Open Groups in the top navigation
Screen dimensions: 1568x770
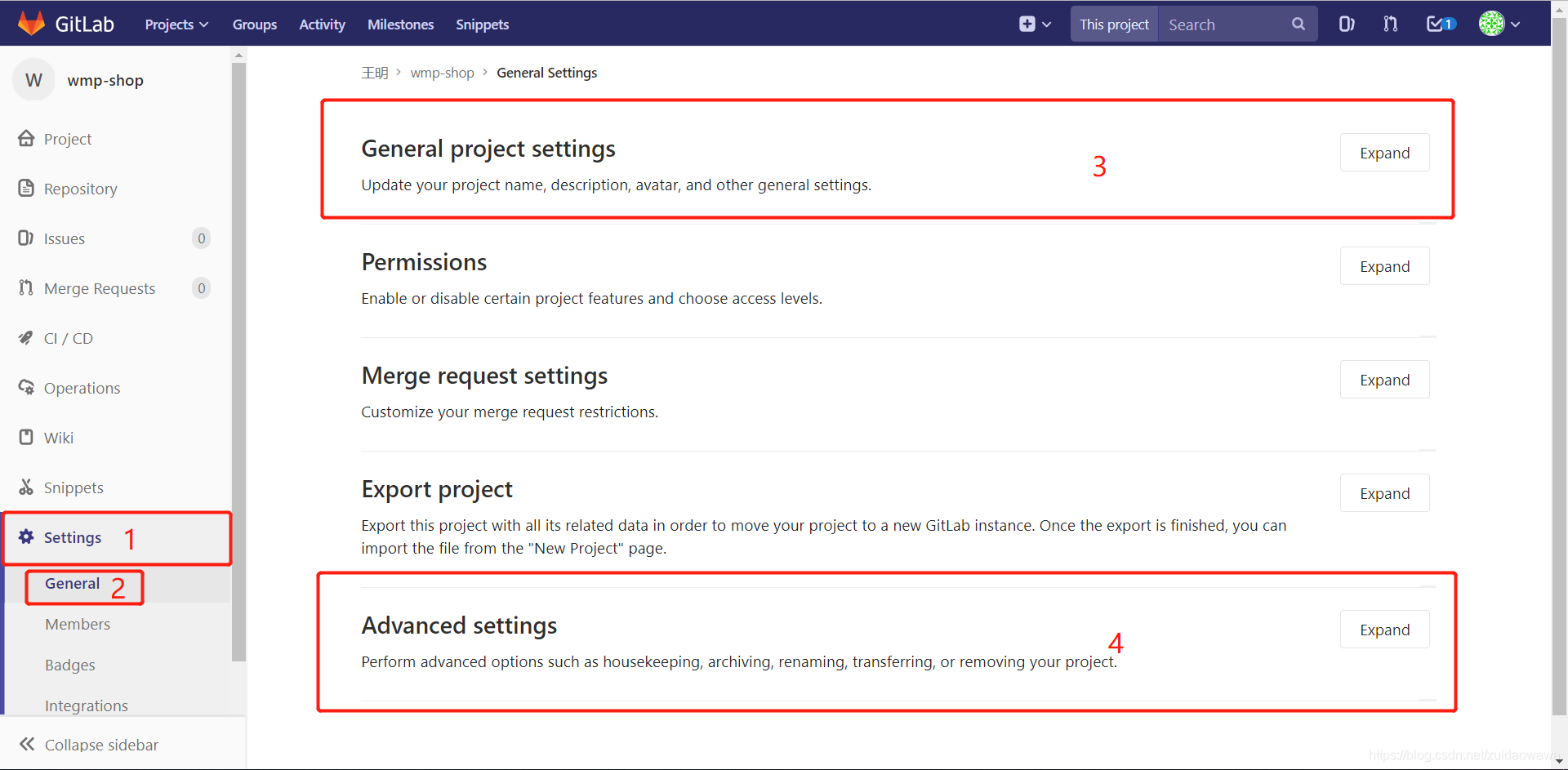click(255, 24)
